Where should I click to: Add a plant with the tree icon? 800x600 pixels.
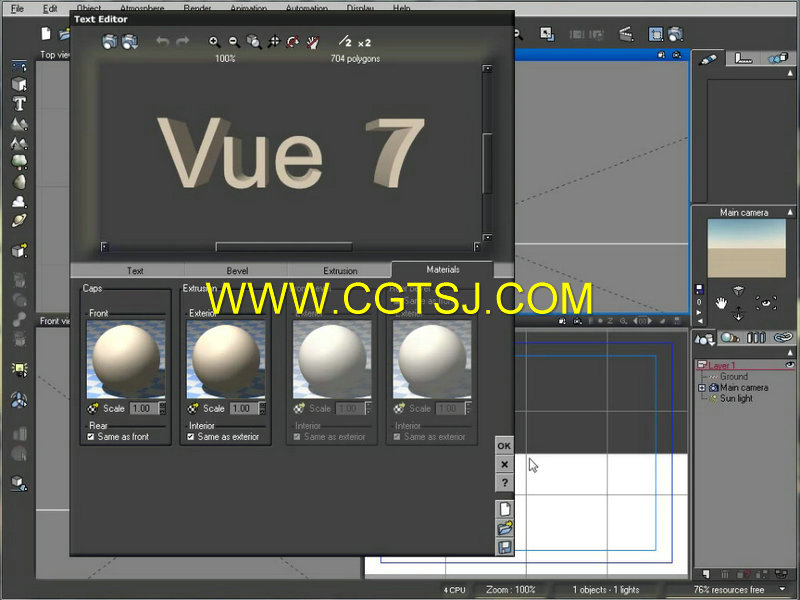click(19, 162)
